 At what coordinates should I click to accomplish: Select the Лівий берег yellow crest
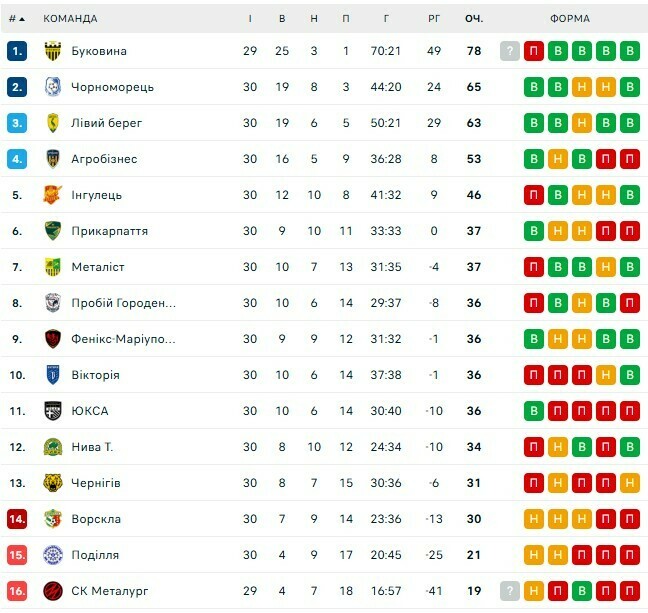click(x=53, y=123)
